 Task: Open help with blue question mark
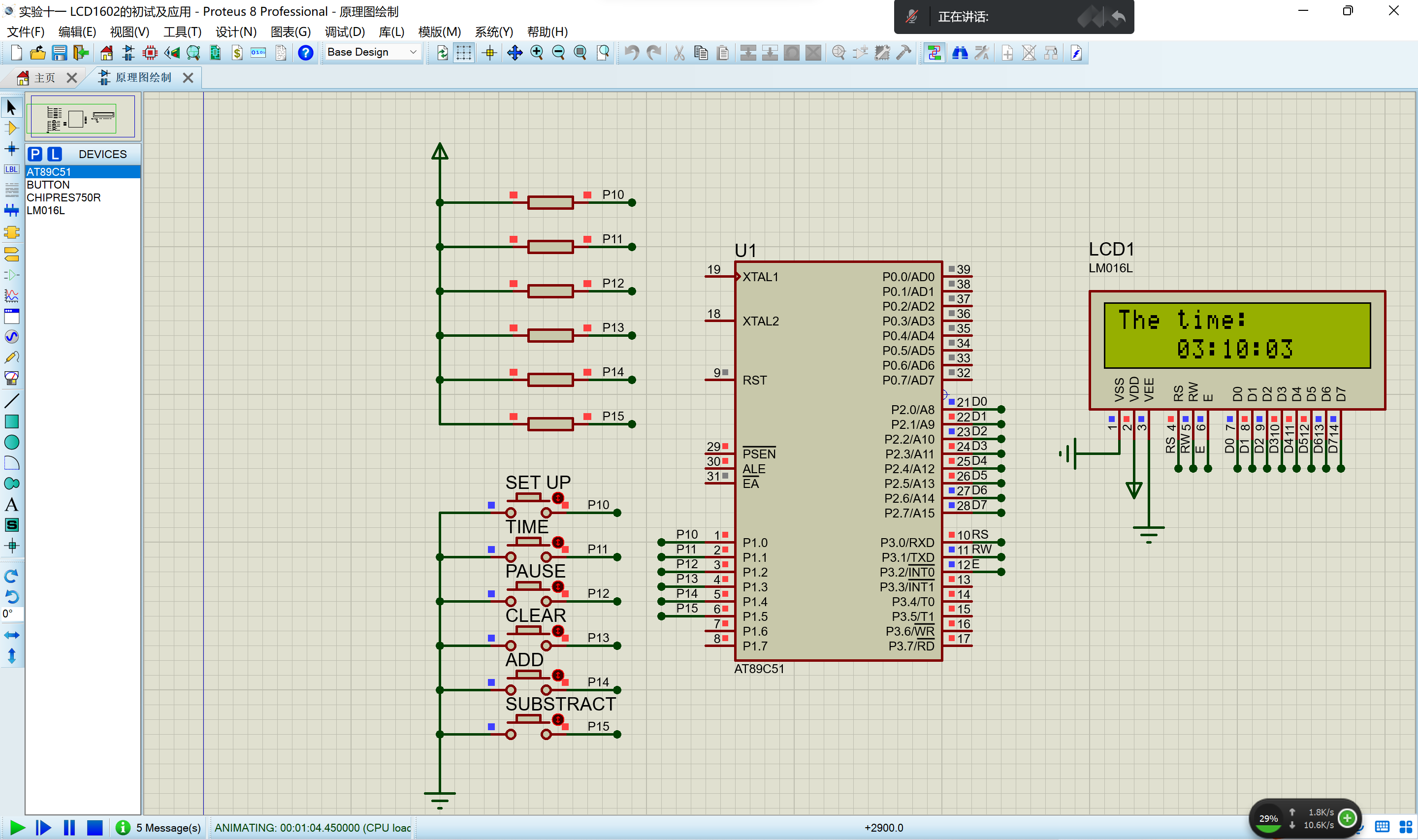click(306, 53)
